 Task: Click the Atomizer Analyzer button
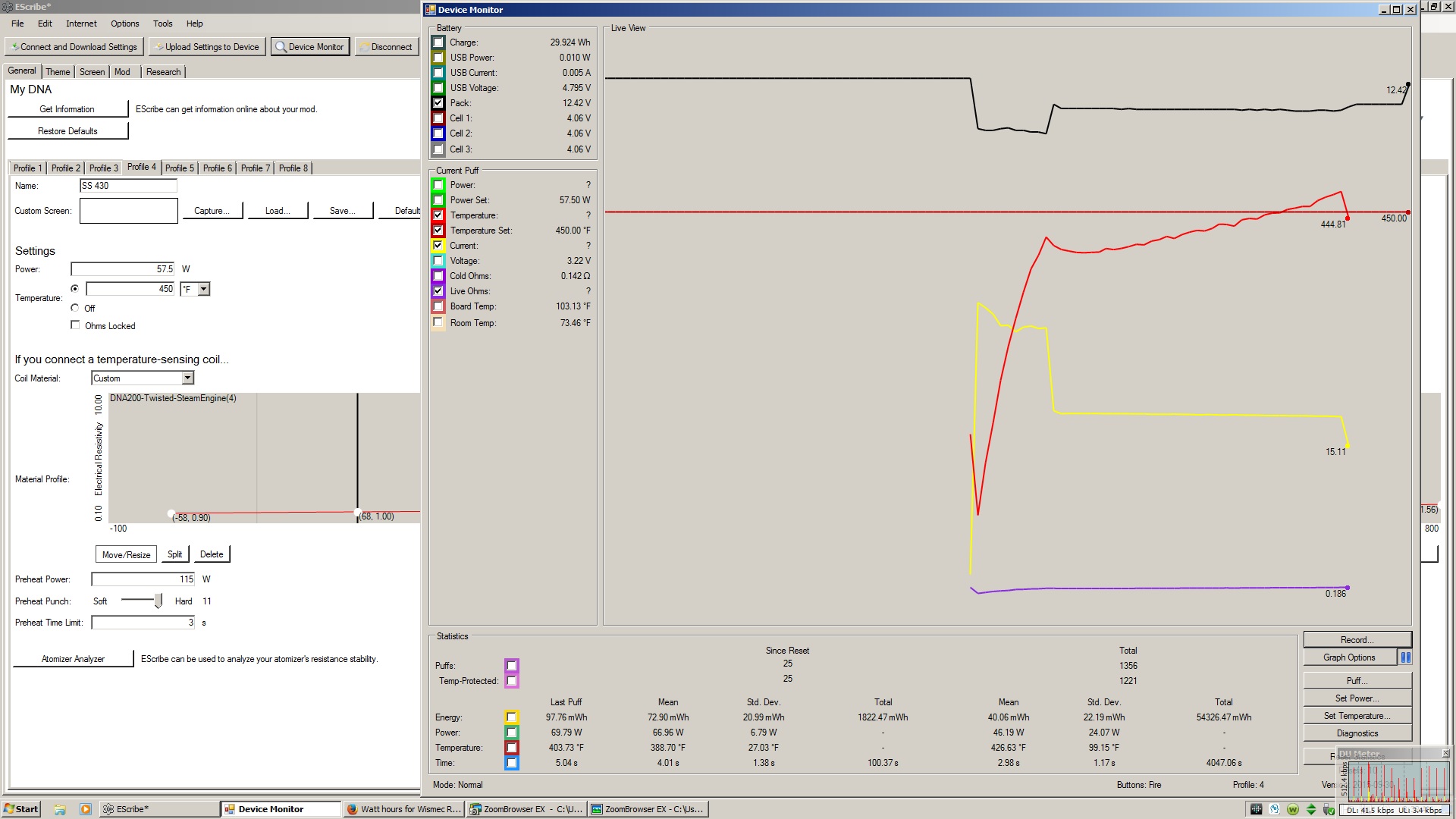click(x=73, y=659)
